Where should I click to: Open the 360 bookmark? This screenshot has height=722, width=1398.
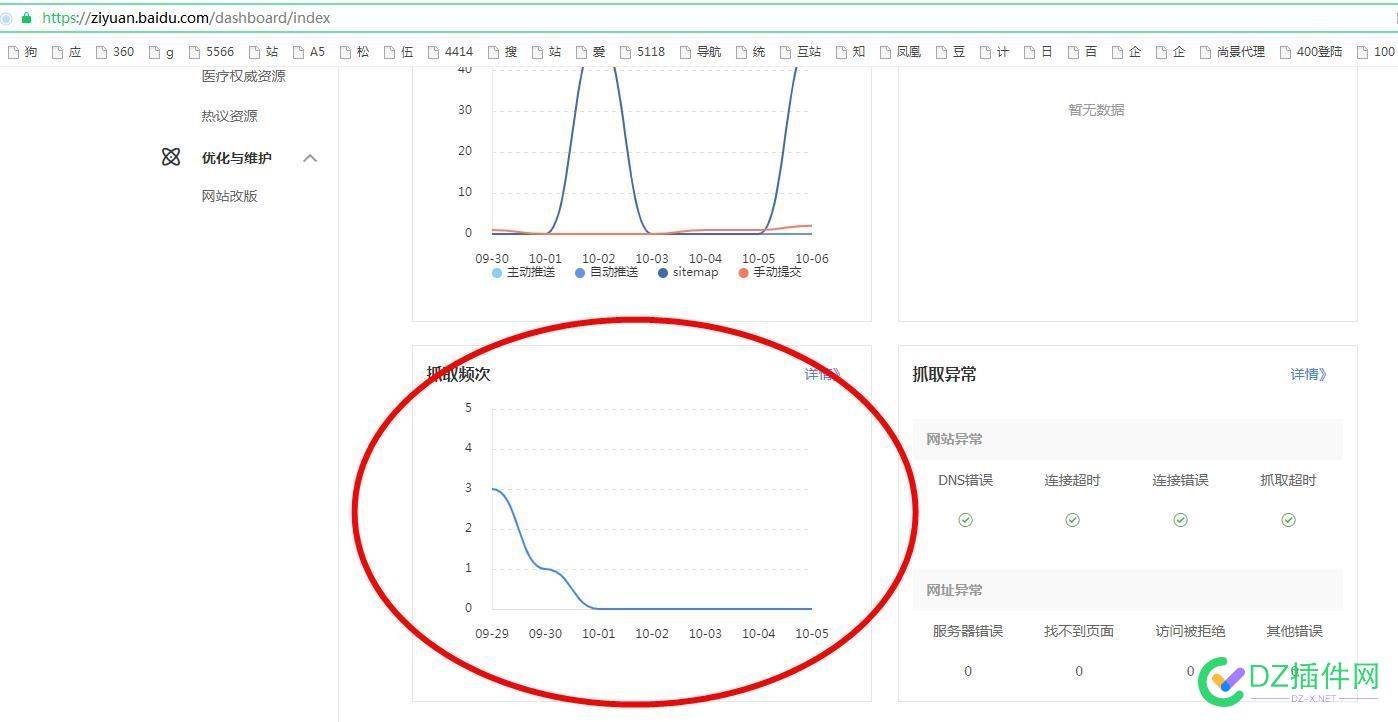[115, 52]
